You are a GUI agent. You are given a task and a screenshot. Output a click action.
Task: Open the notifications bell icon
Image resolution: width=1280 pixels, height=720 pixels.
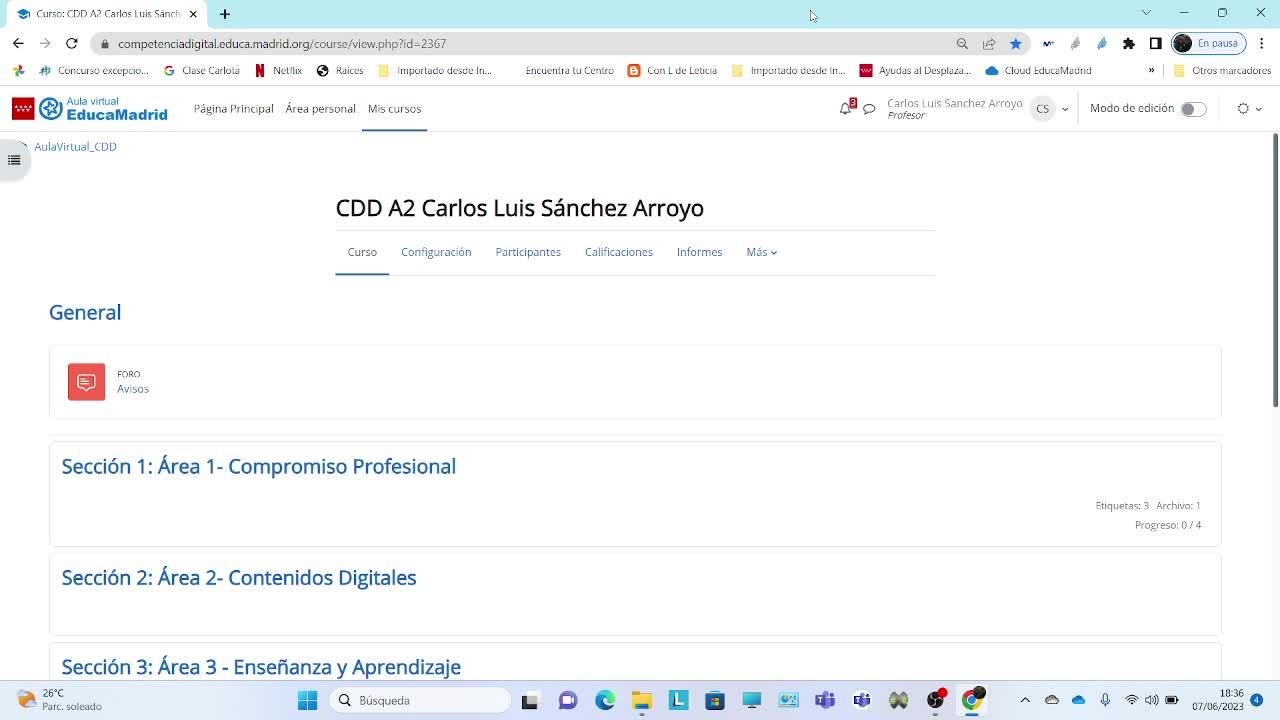(x=846, y=108)
